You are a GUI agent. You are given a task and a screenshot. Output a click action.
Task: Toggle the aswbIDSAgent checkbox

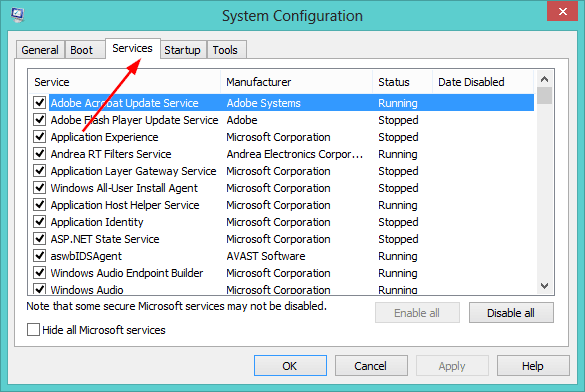pyautogui.click(x=40, y=256)
